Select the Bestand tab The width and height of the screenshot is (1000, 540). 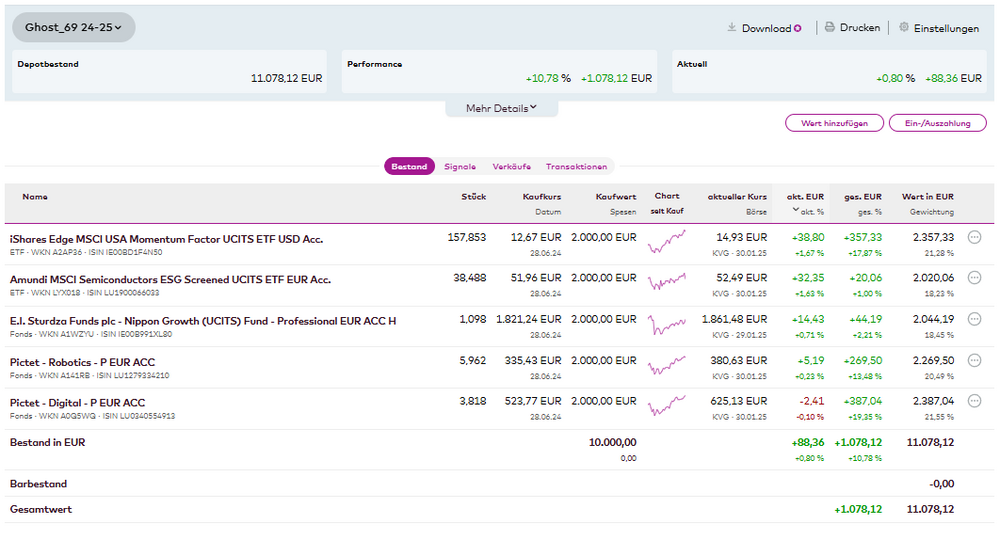pos(409,167)
